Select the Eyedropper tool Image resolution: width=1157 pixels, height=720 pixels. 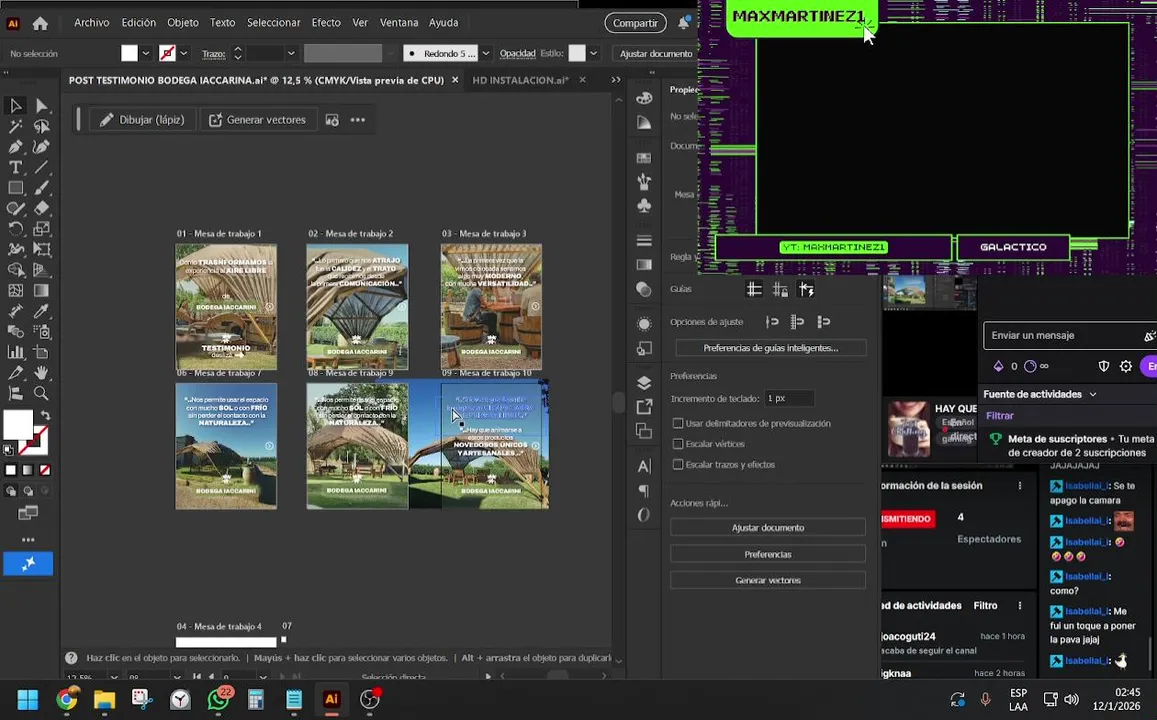41,311
